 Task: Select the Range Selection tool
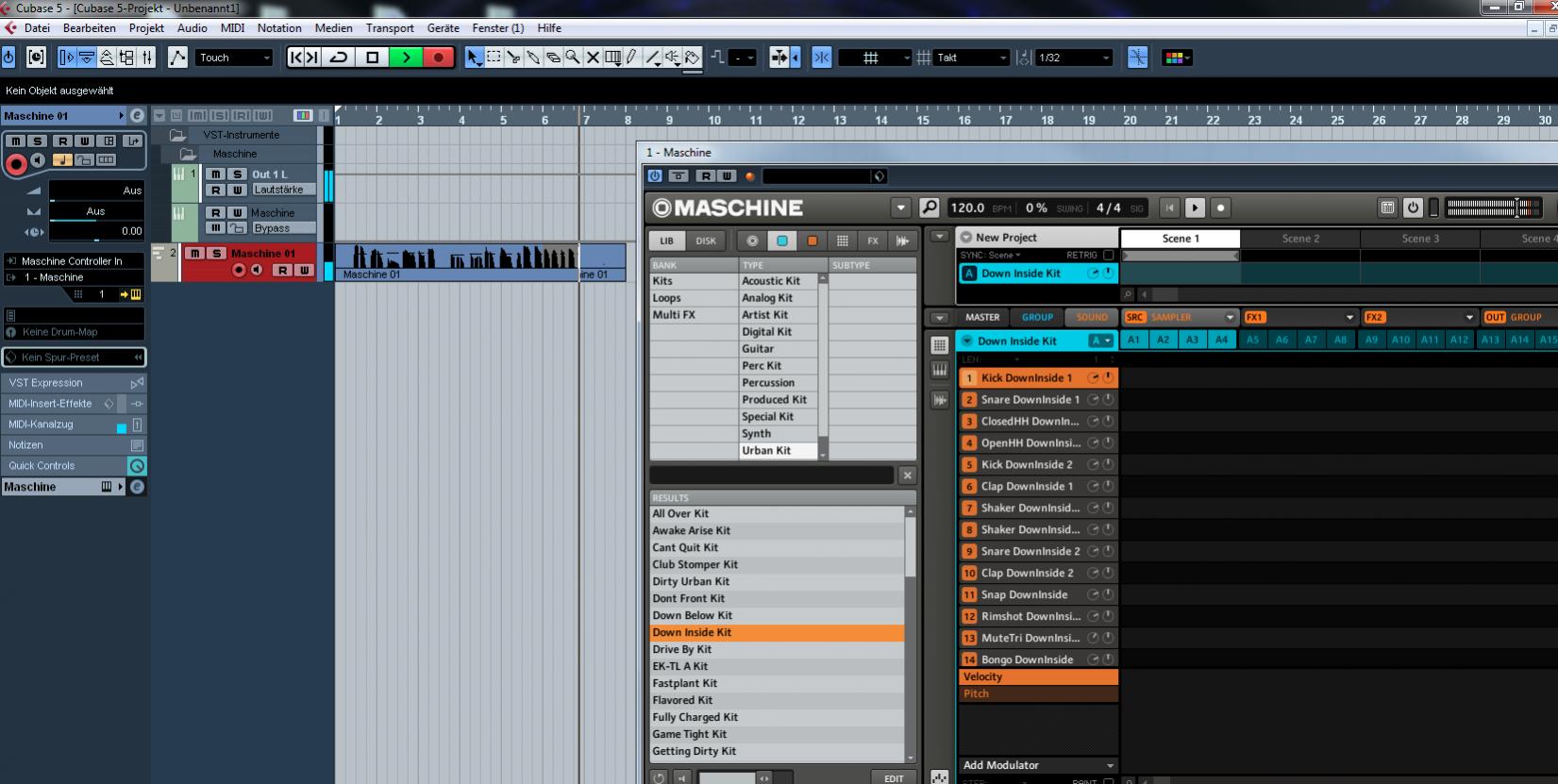pyautogui.click(x=494, y=58)
